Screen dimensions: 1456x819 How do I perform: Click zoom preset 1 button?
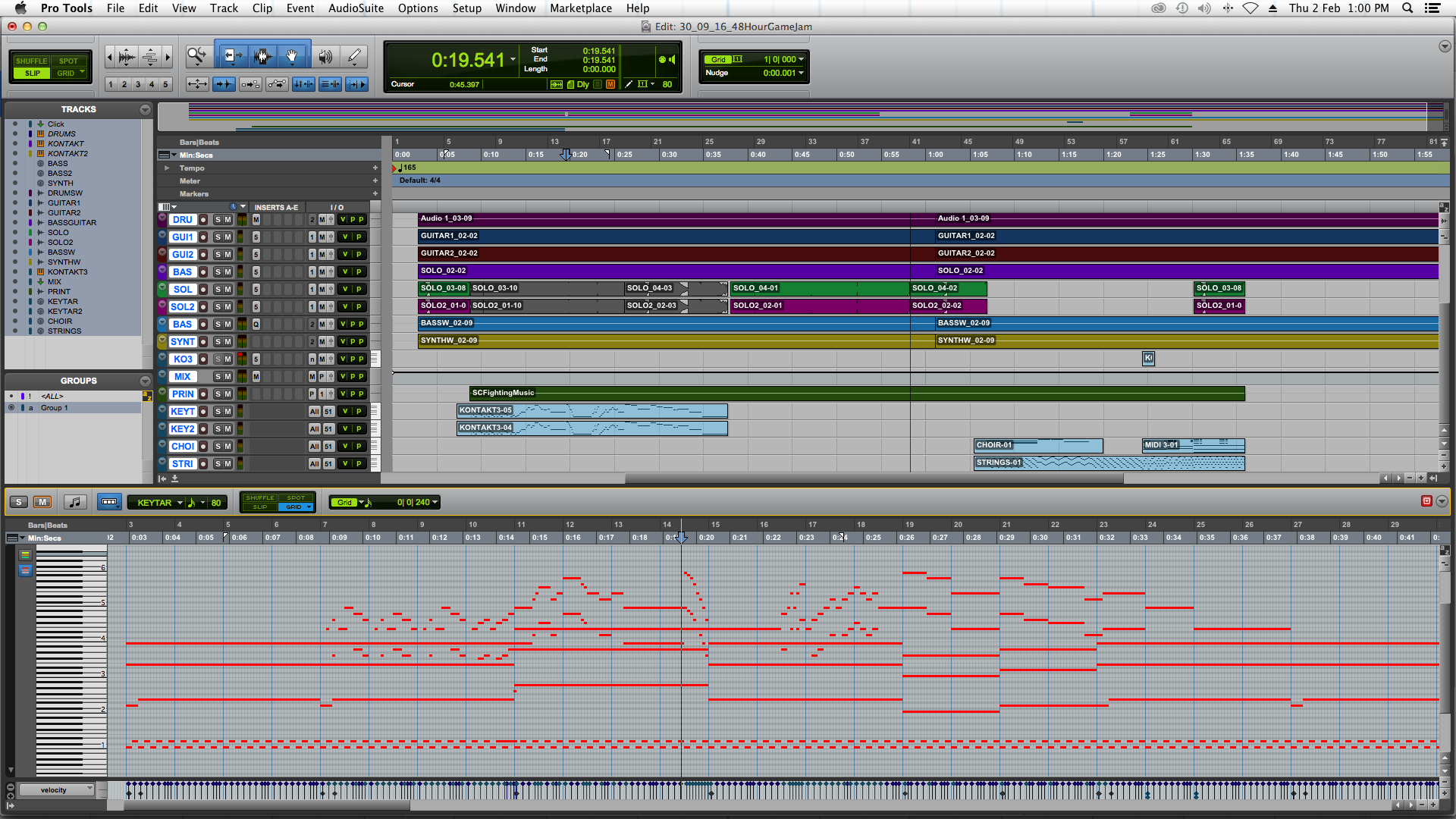pos(111,84)
